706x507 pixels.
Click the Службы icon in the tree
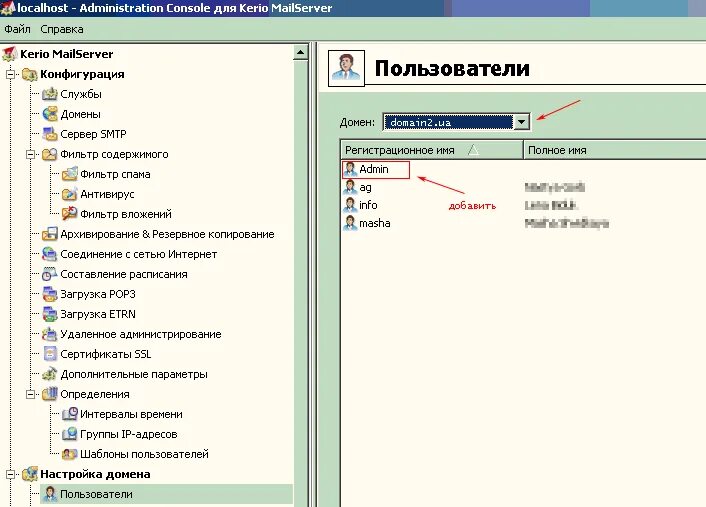(x=50, y=94)
